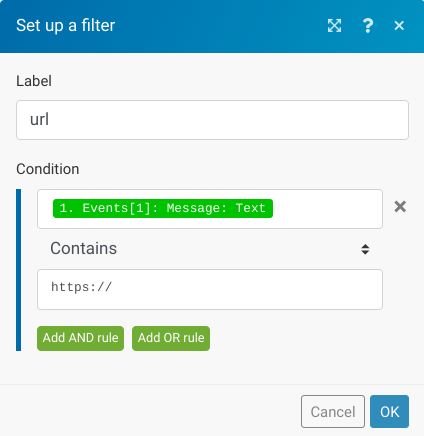Viewport: 424px width, 436px height.
Task: Click the blue condition group bar
Action: tap(18, 270)
